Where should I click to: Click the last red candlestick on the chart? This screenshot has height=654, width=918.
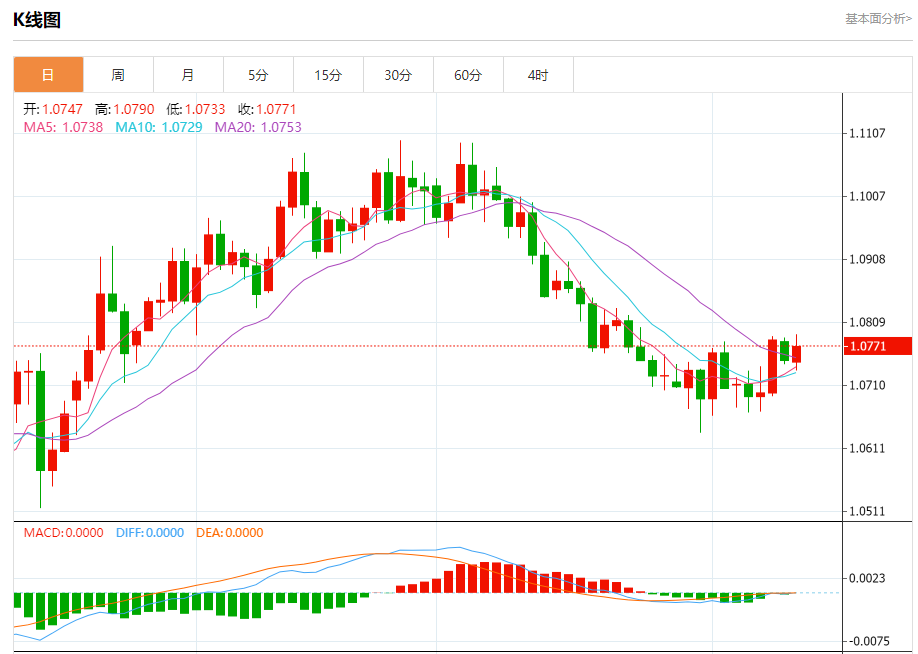click(796, 354)
